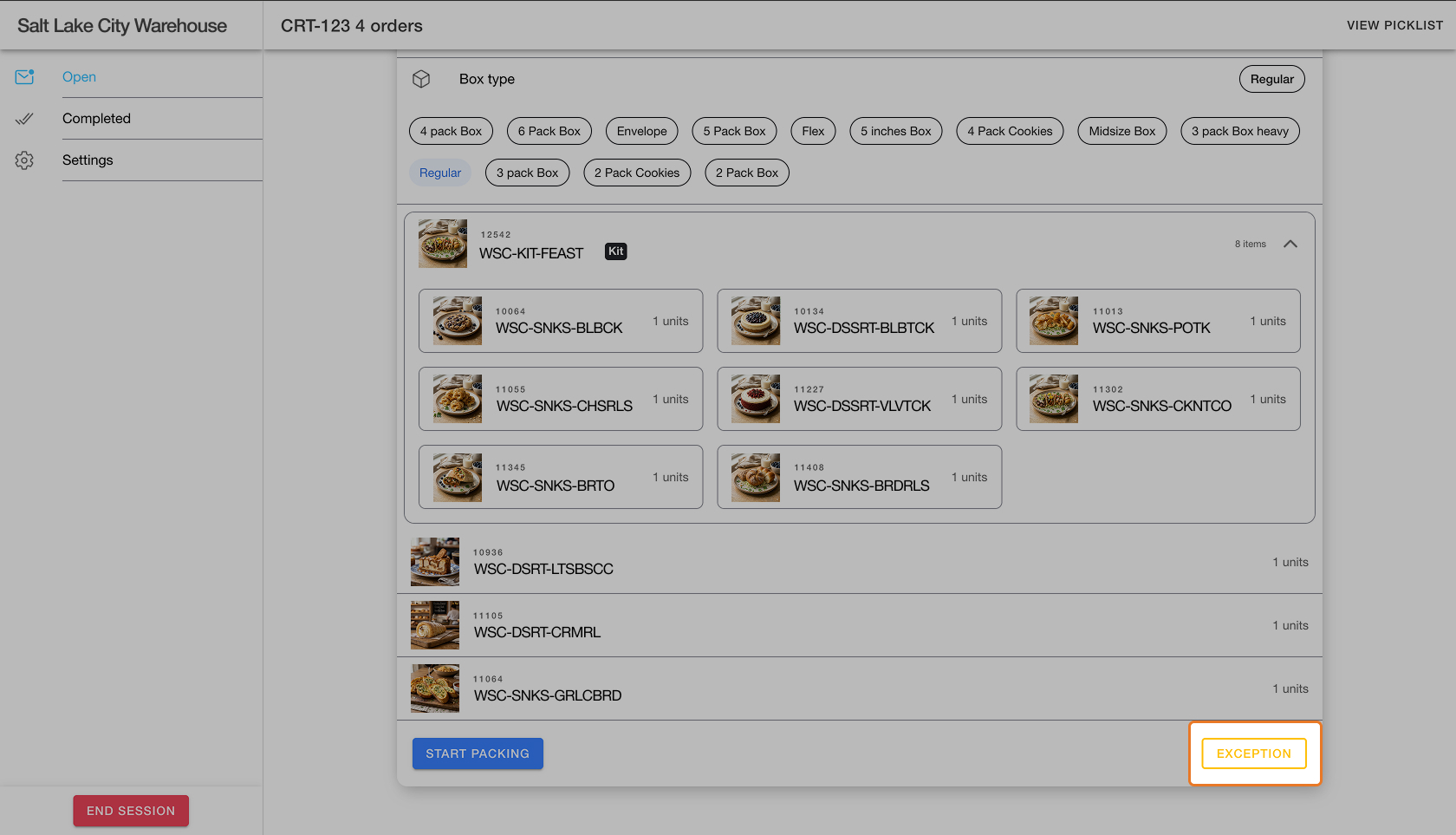Click the Regular badge beside Box type

(x=1272, y=79)
